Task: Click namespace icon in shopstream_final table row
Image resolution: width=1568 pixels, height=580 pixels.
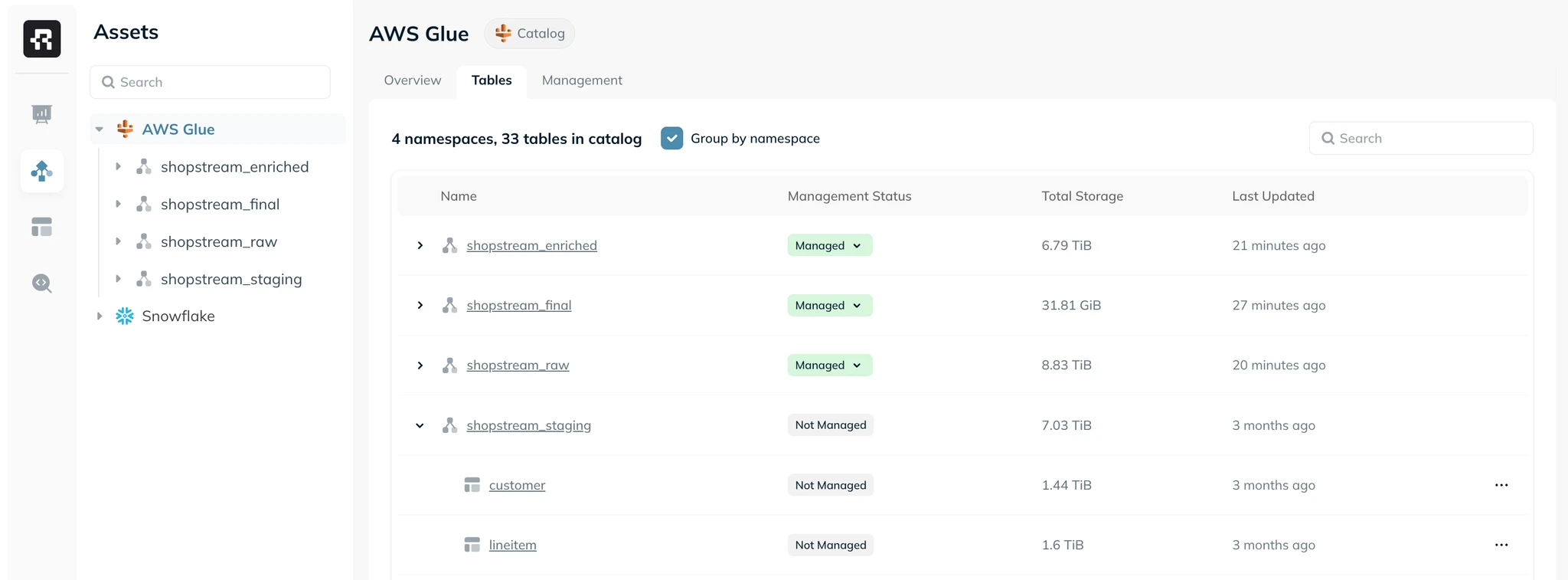Action: 450,305
